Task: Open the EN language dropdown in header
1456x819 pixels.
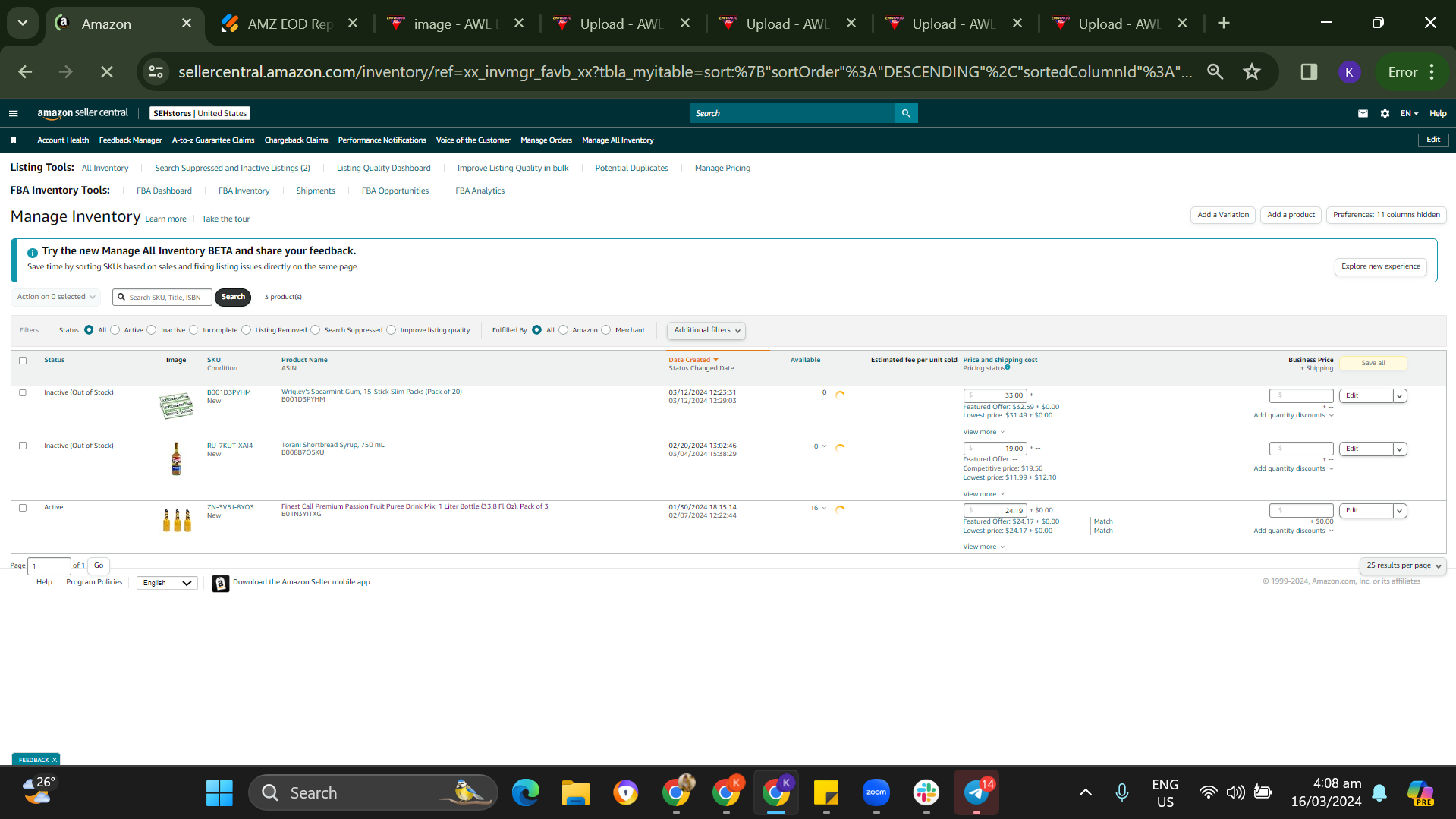Action: [1409, 113]
